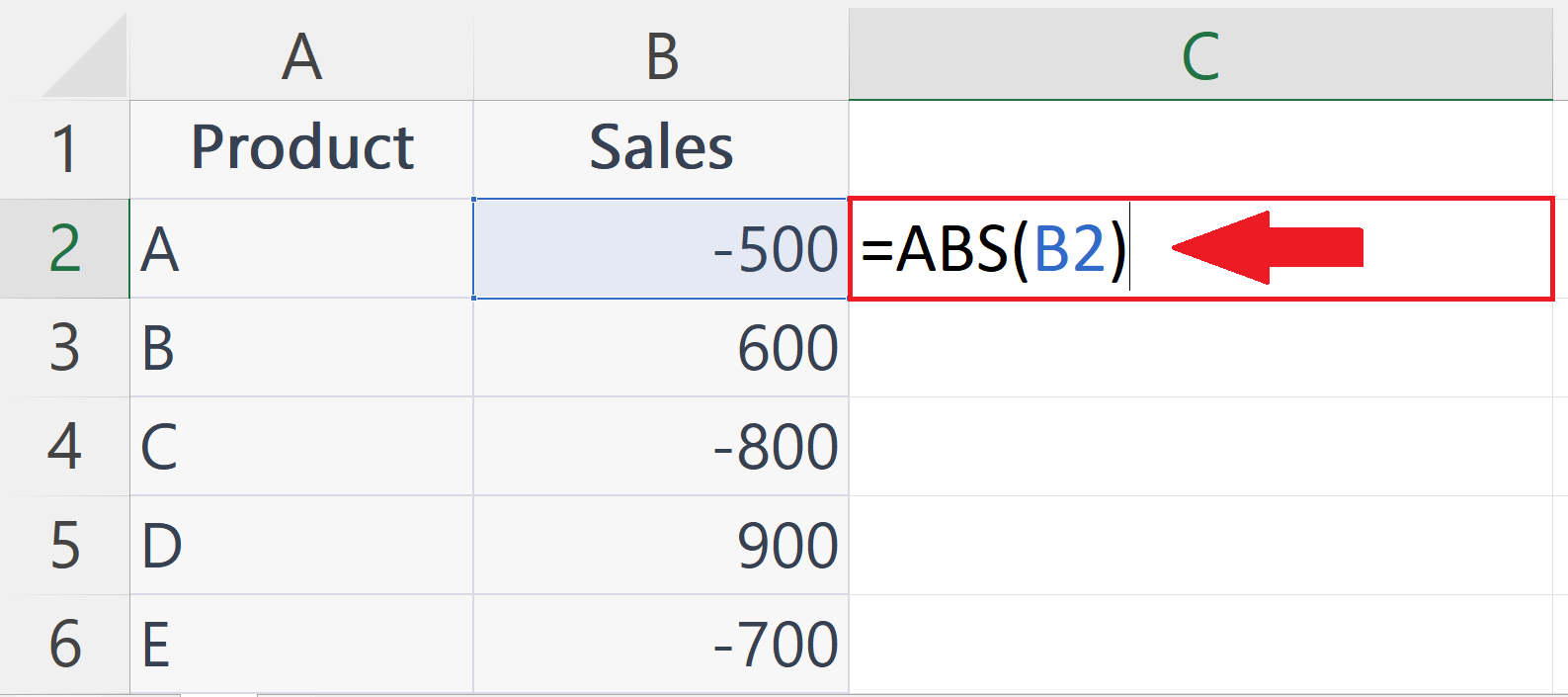Select row 6 header
The width and height of the screenshot is (1568, 697).
pyautogui.click(x=64, y=644)
